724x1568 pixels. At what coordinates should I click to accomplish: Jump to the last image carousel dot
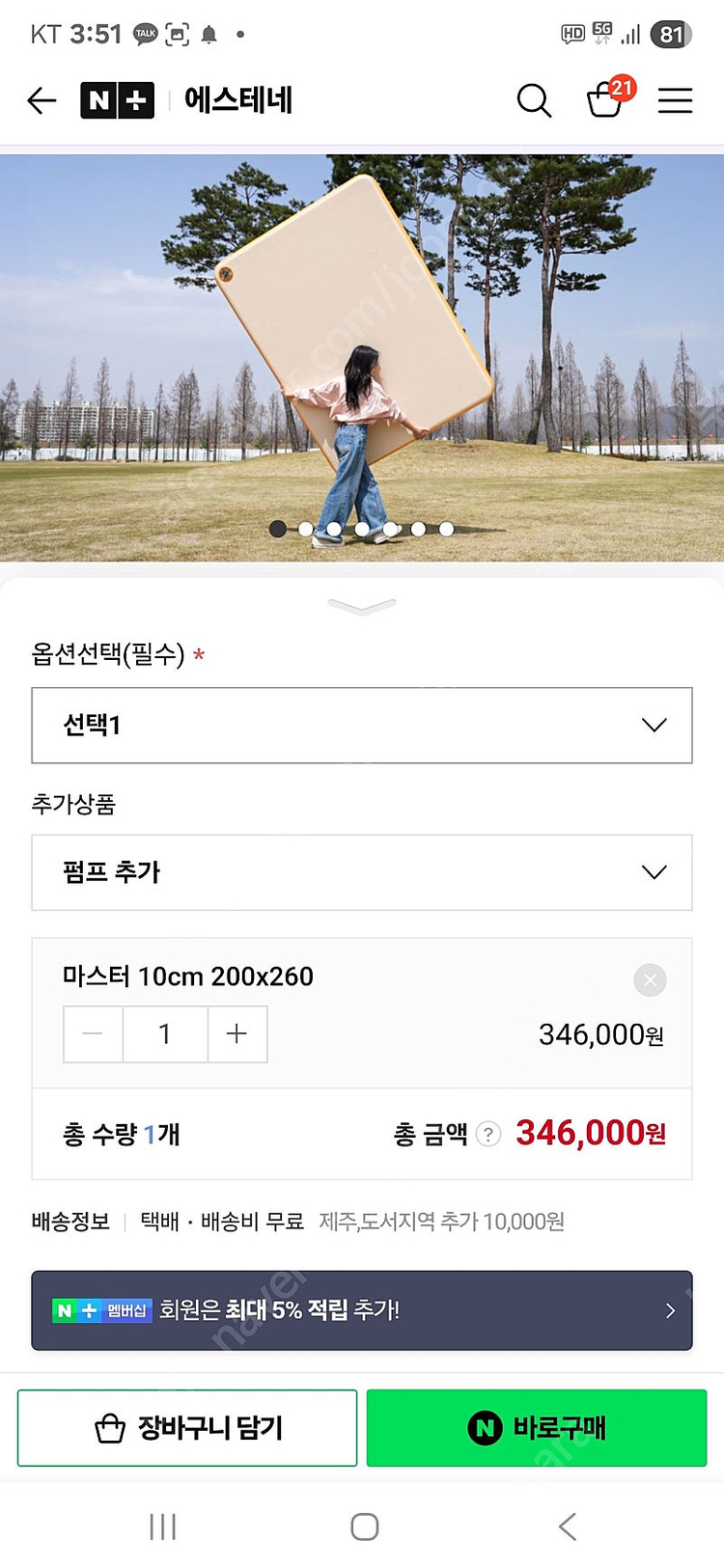click(446, 529)
